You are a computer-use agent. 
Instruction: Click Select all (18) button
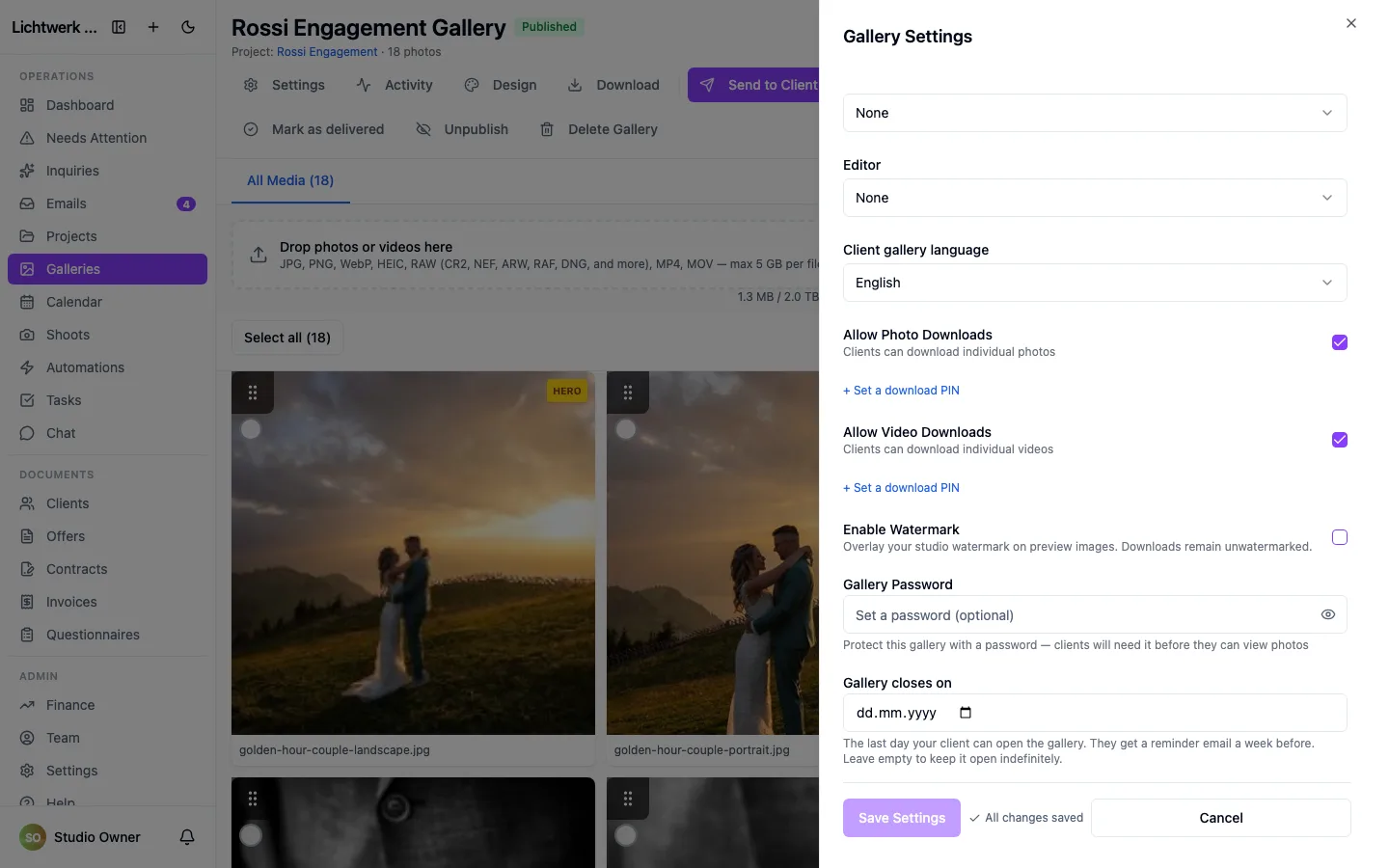(x=287, y=338)
